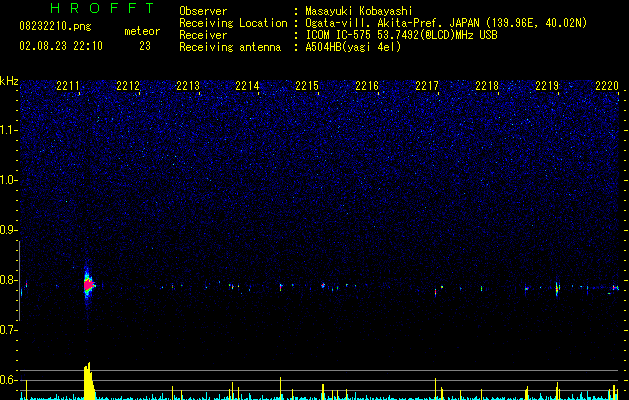Viewport: 629px width, 400px height.
Task: Click the 0.6 kHz axis label
Action: [x=9, y=380]
